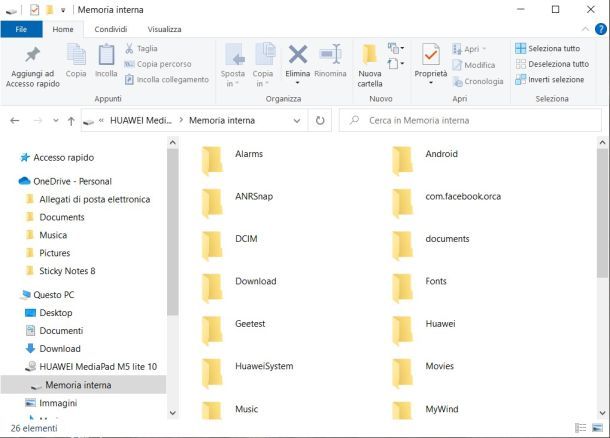Select the Android folder
Screen dimensions: 610x438
tap(424, 159)
